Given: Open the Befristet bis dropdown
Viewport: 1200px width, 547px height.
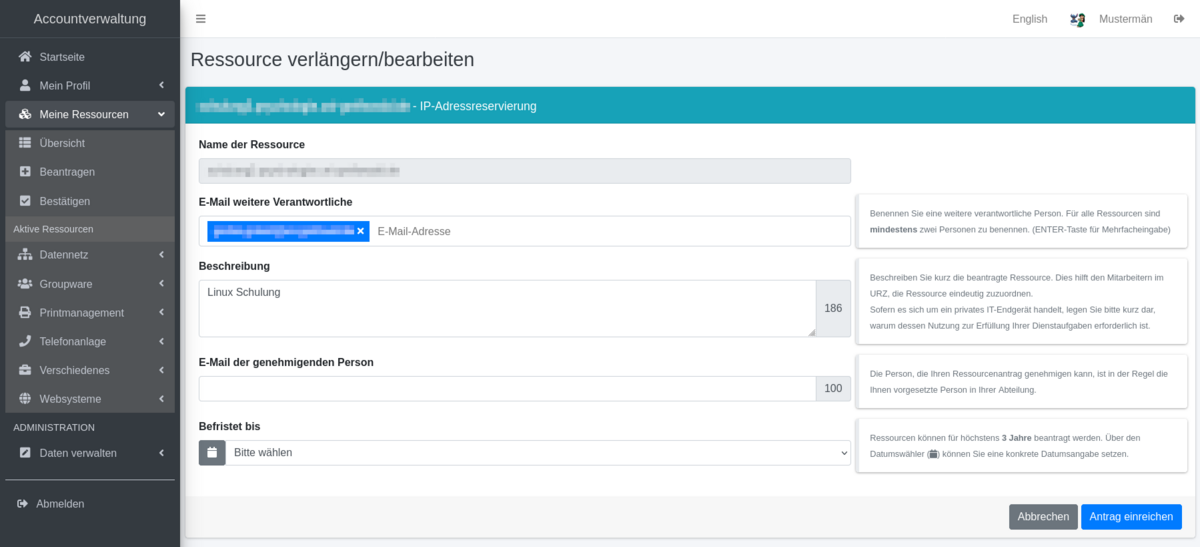Looking at the screenshot, I should point(538,453).
